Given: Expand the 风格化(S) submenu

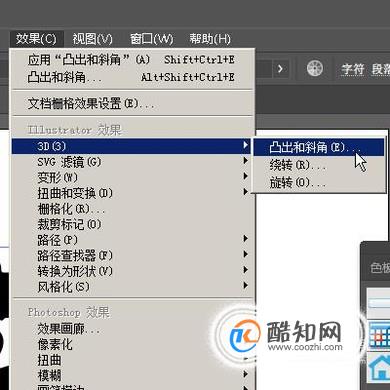Looking at the screenshot, I should (x=131, y=287).
